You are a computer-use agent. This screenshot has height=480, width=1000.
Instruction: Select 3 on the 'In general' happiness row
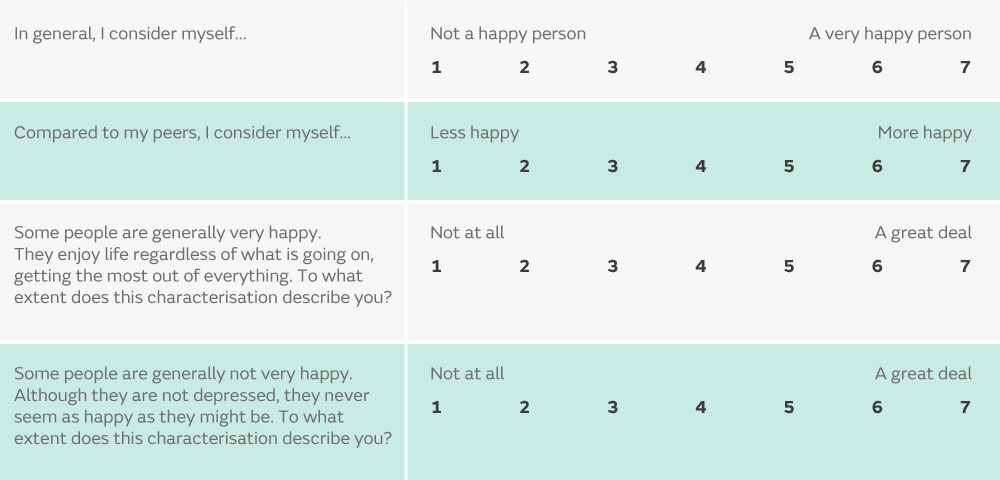click(x=612, y=67)
